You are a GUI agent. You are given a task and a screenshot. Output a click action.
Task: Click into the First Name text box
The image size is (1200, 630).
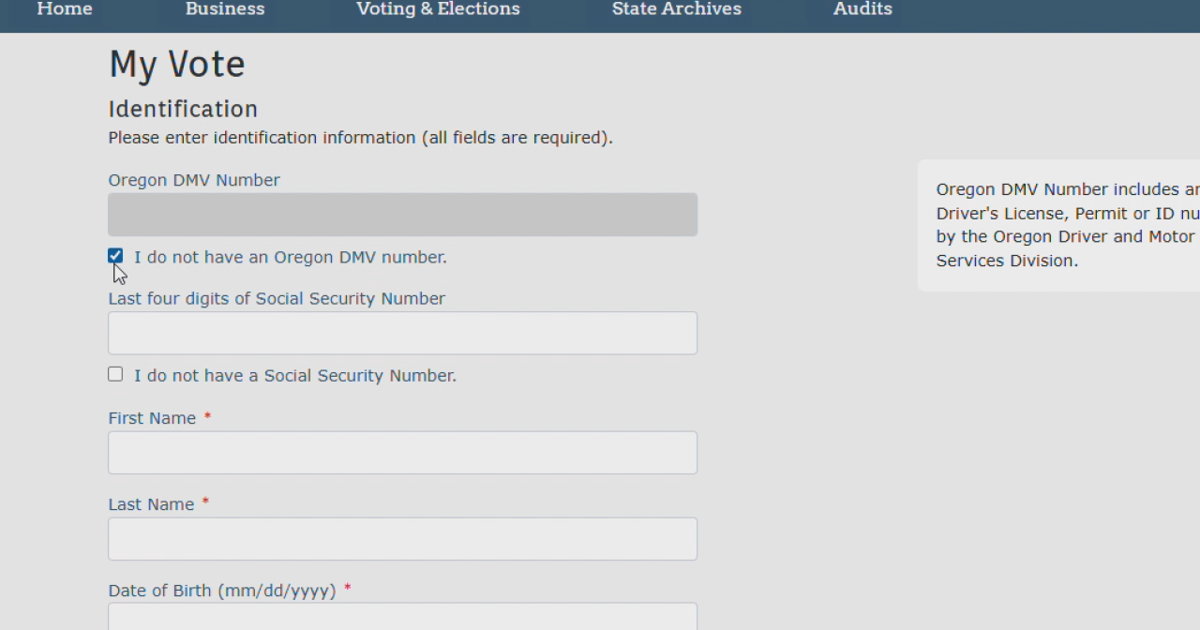[402, 453]
